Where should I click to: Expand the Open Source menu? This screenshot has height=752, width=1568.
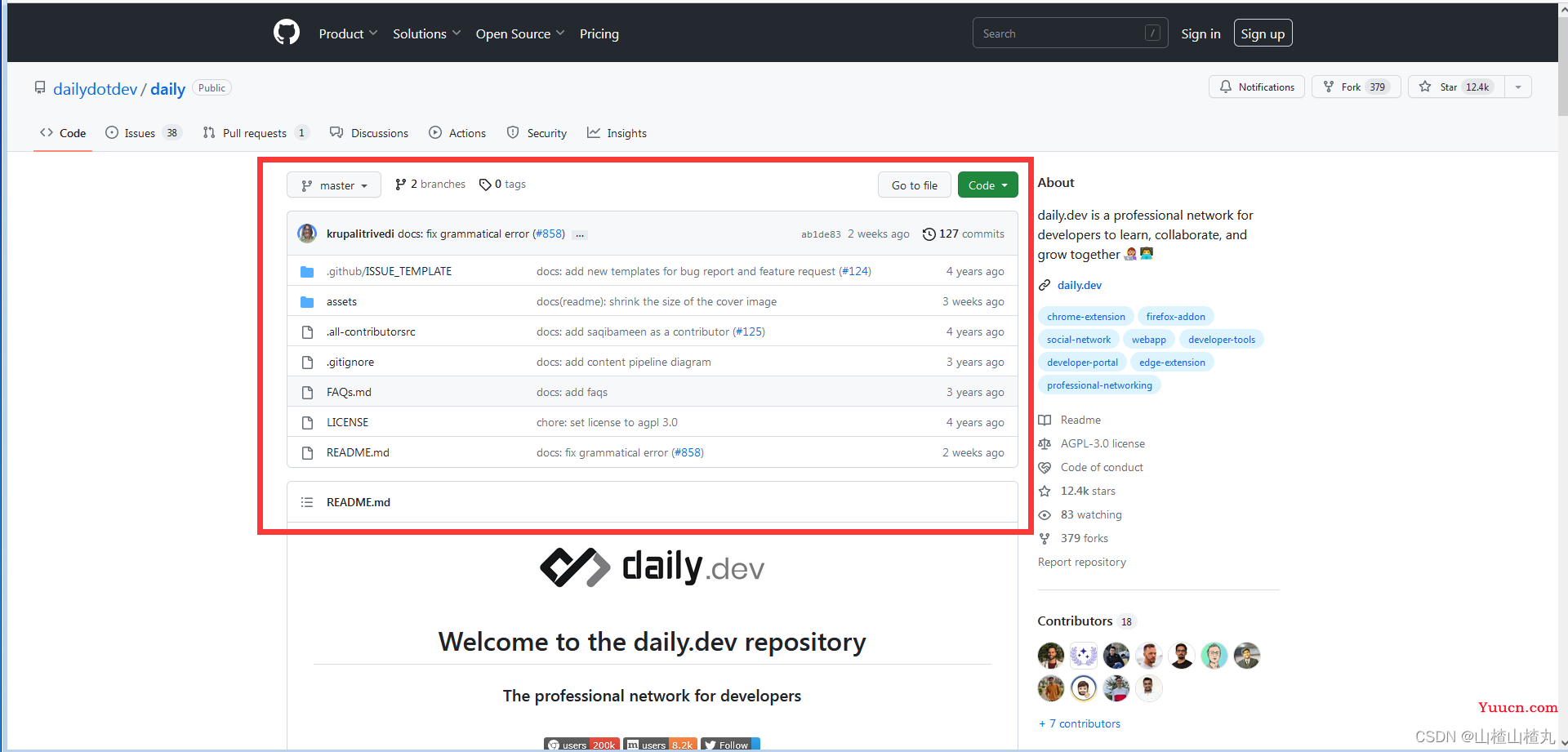[x=519, y=33]
